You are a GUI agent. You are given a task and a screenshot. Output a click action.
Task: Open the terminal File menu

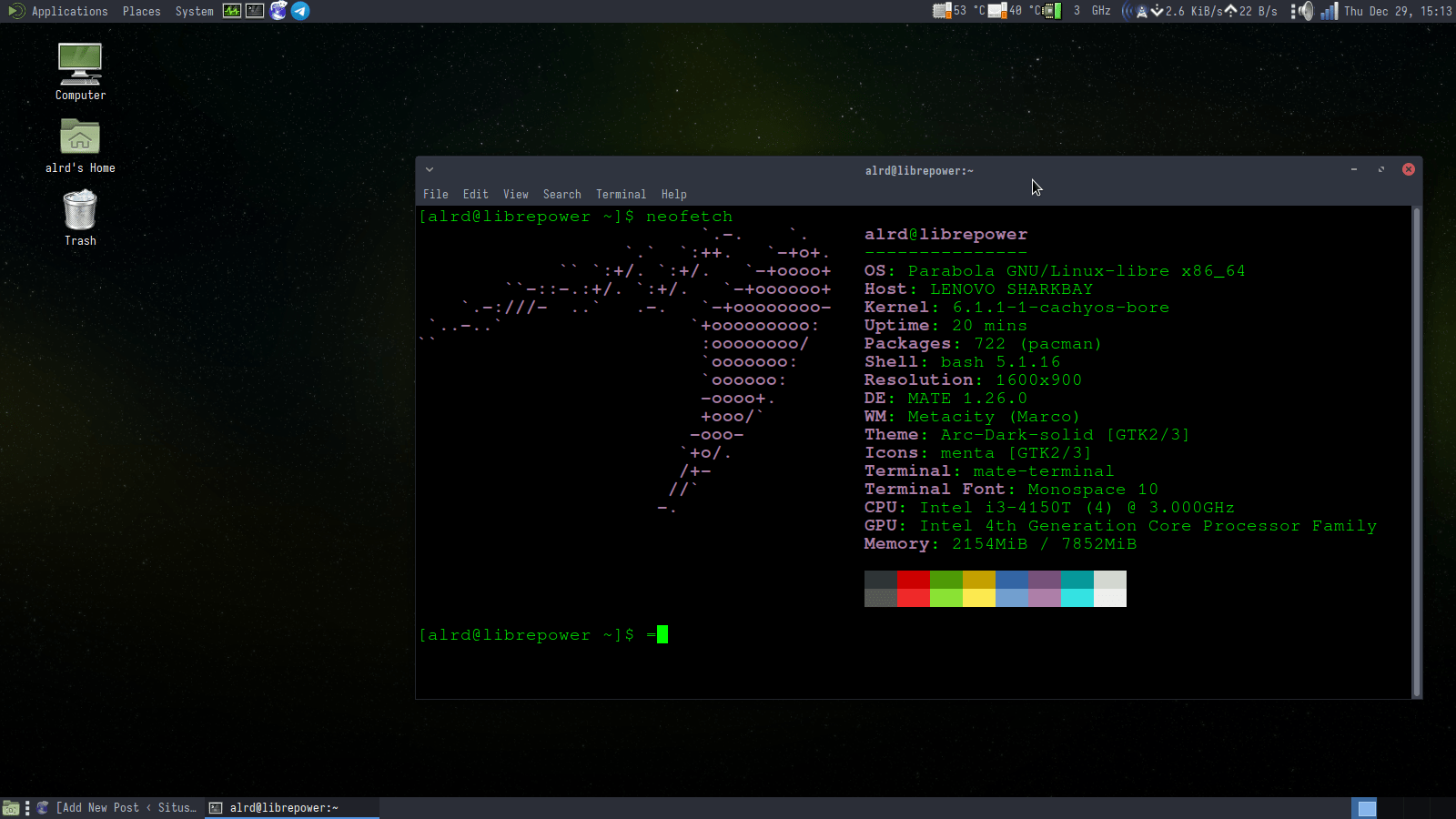coord(435,194)
